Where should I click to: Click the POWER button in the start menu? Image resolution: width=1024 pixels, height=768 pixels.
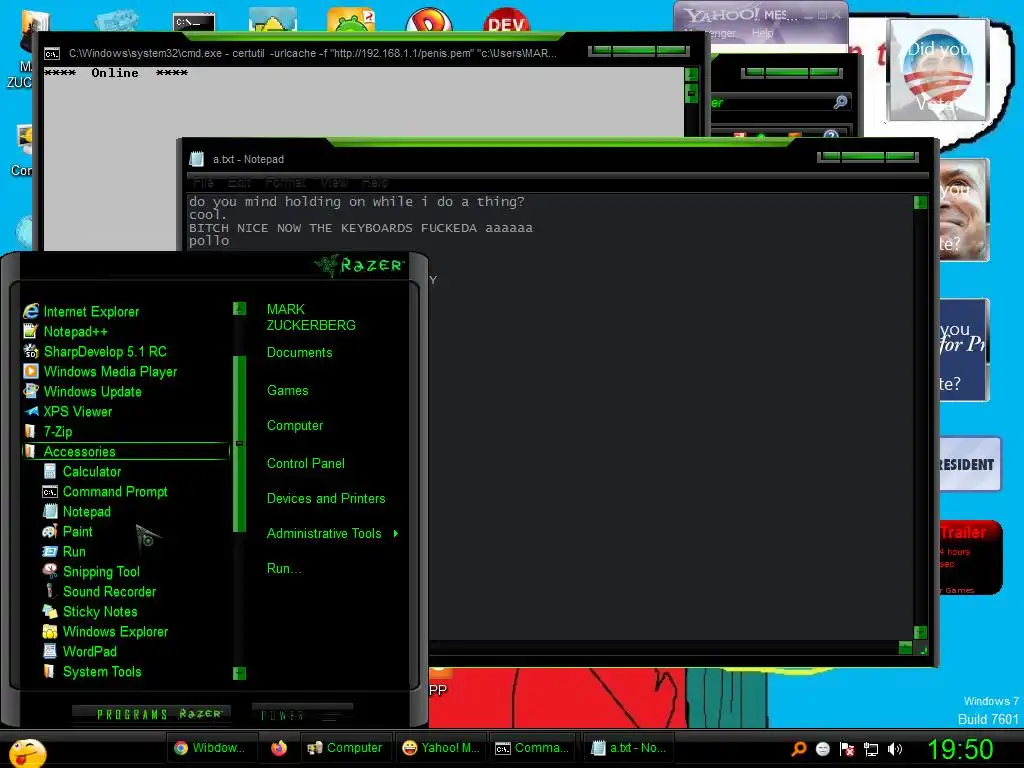[x=302, y=715]
